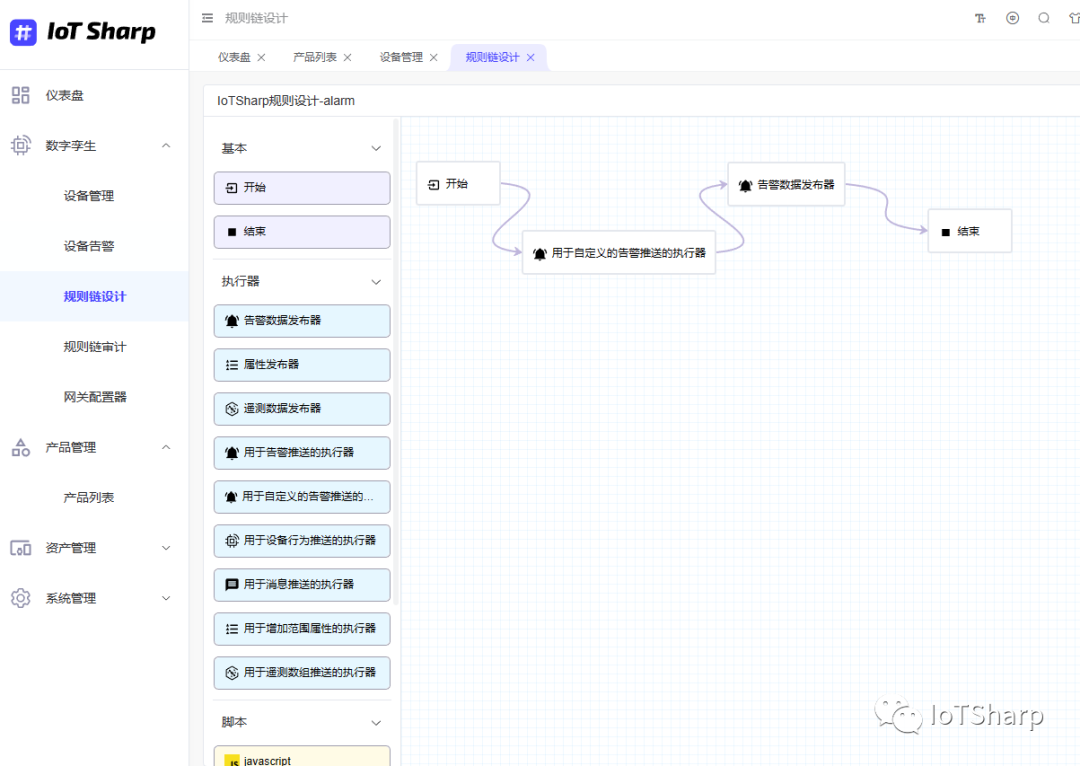Select 规则链设计 in the sidebar
Image resolution: width=1080 pixels, height=766 pixels.
[x=94, y=296]
